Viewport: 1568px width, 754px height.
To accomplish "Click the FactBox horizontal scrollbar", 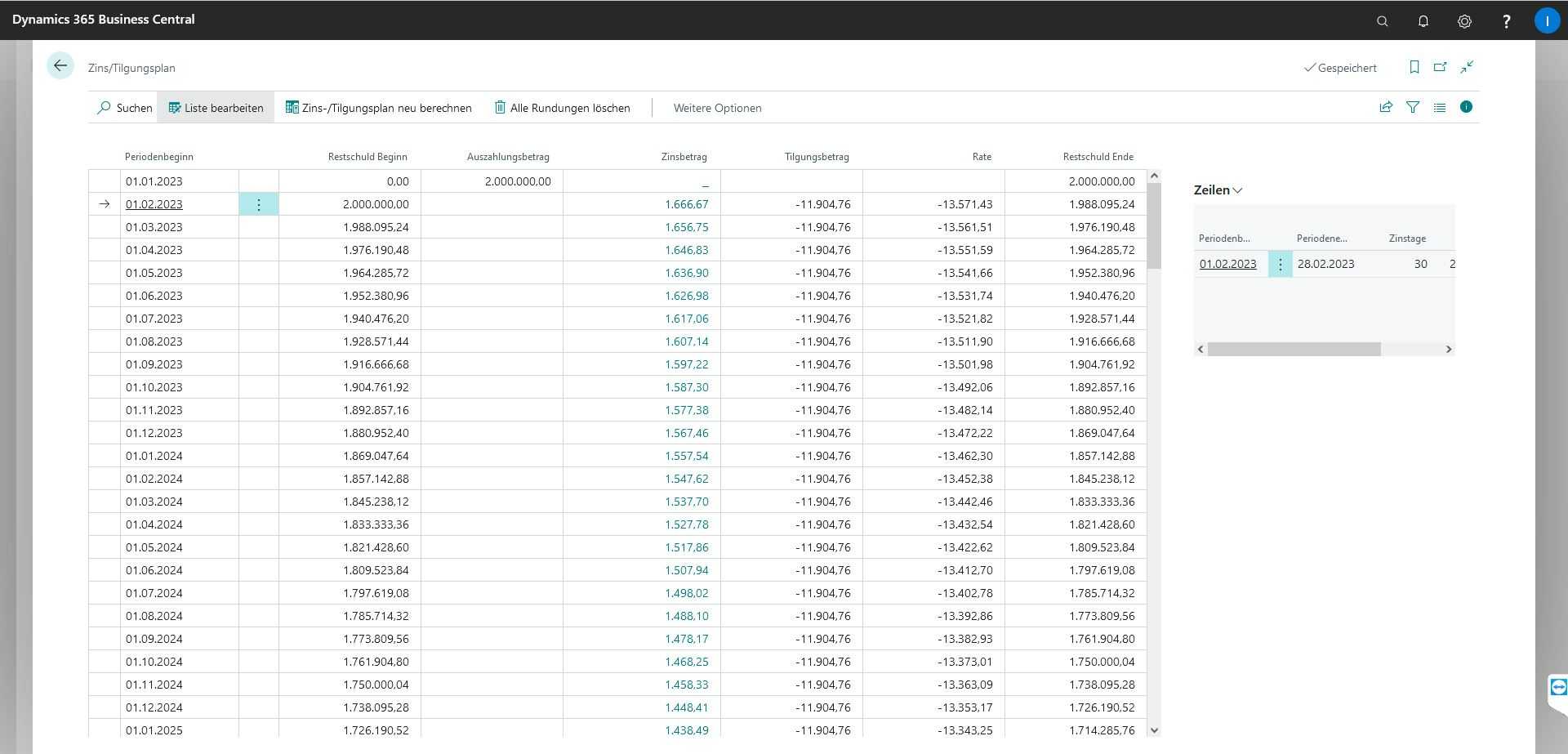I will (x=1294, y=349).
